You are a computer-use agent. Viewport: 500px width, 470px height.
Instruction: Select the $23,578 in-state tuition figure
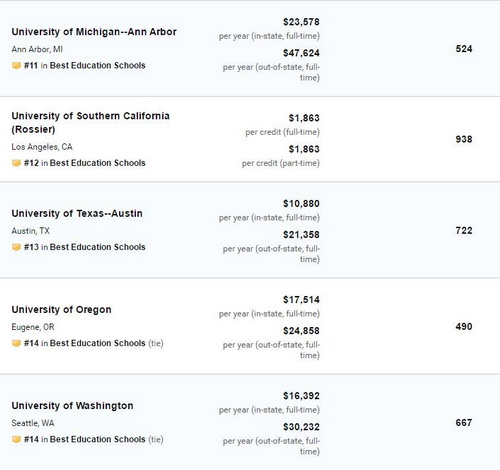(301, 22)
